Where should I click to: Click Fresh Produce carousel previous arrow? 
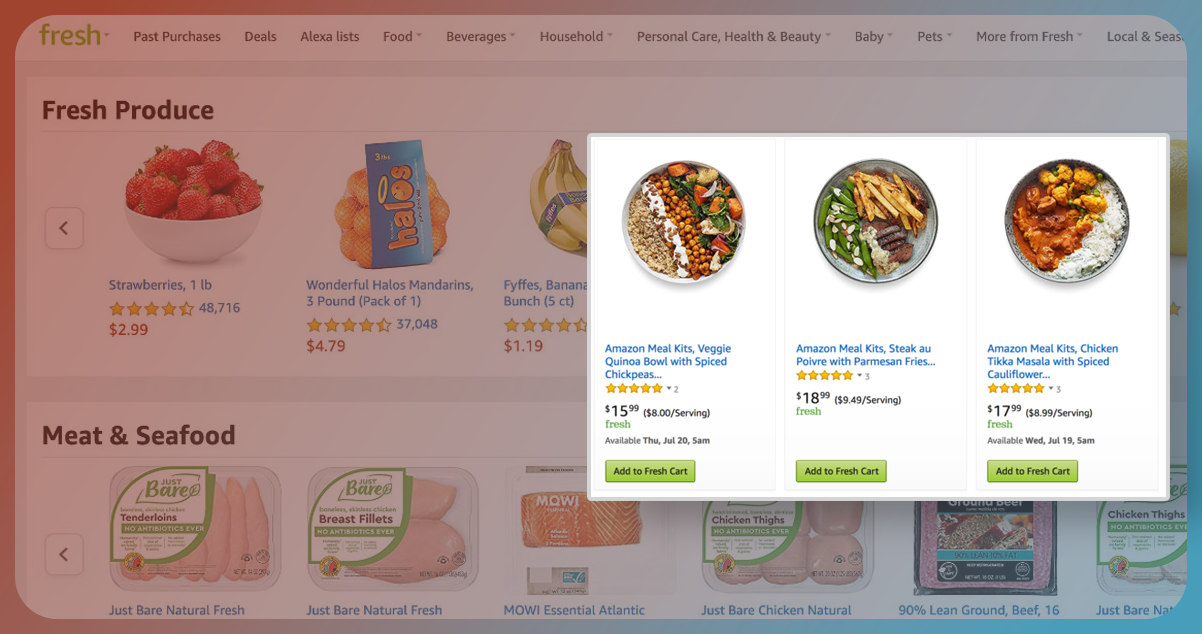pyautogui.click(x=64, y=228)
